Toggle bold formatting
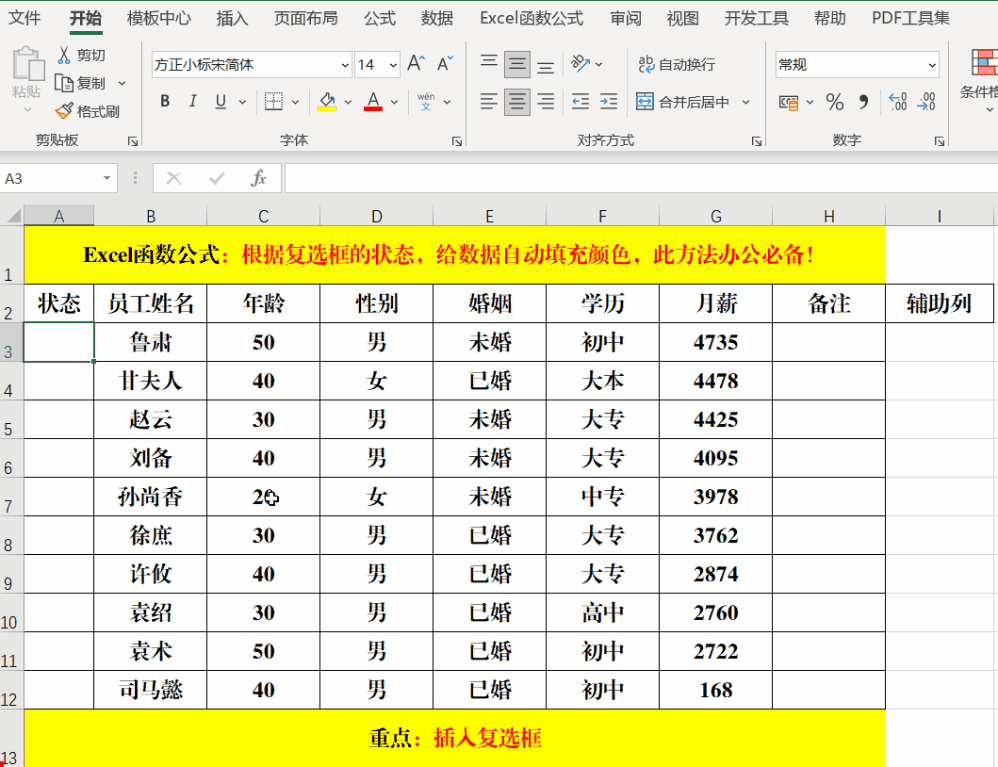The height and width of the screenshot is (767, 998). coord(165,101)
